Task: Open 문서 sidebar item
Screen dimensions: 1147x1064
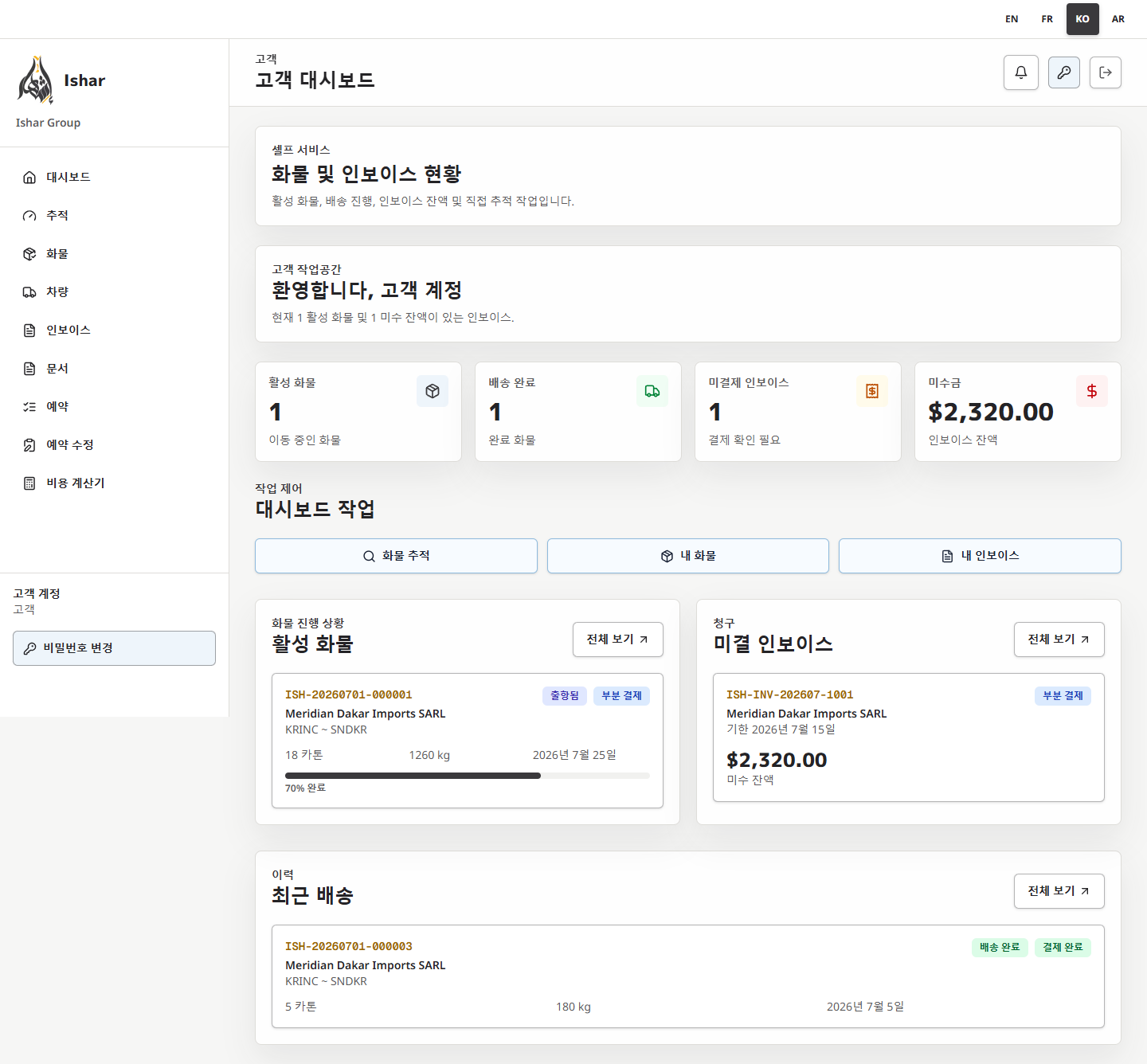Action: tap(114, 368)
